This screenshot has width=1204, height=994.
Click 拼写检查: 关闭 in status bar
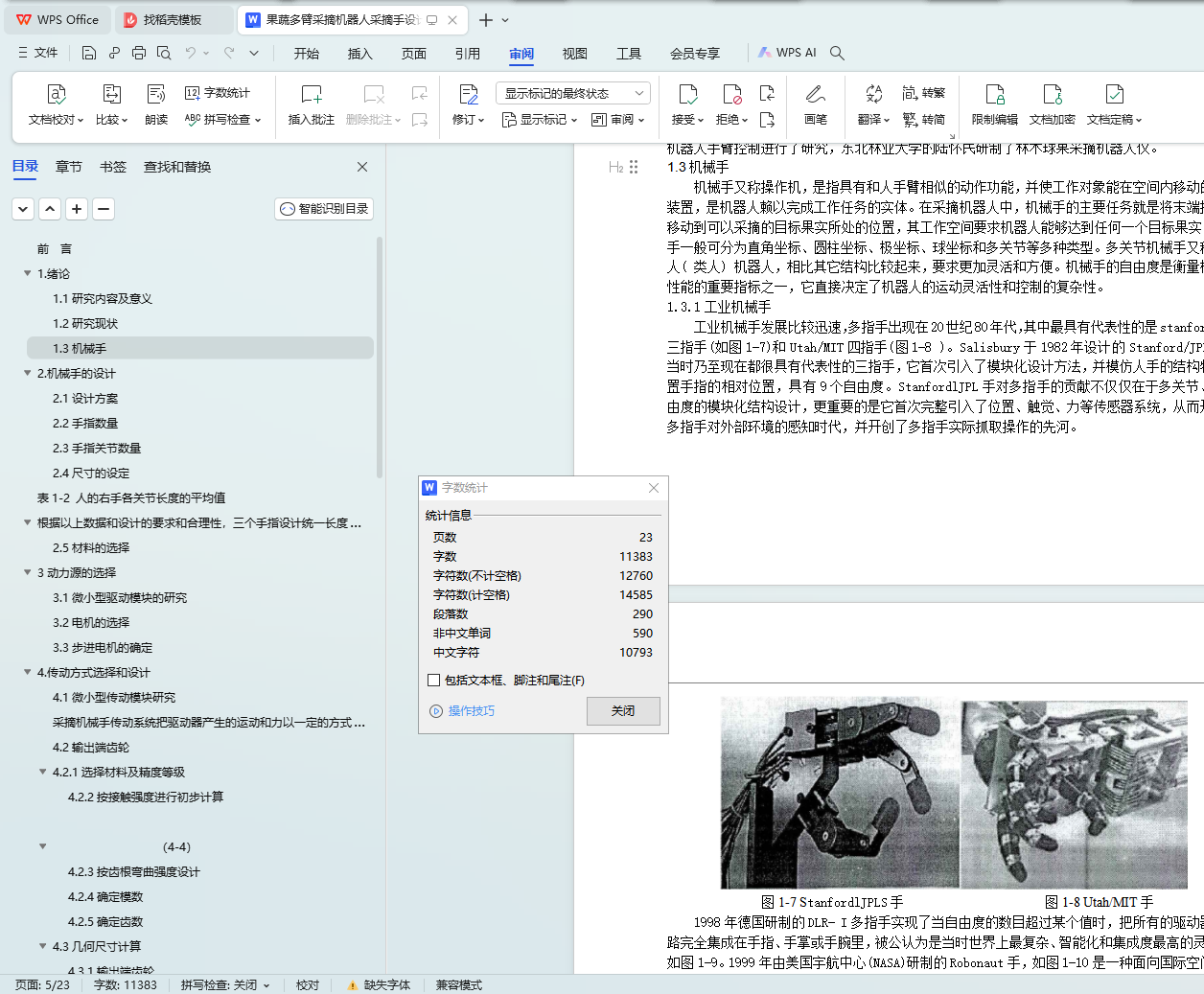[225, 984]
